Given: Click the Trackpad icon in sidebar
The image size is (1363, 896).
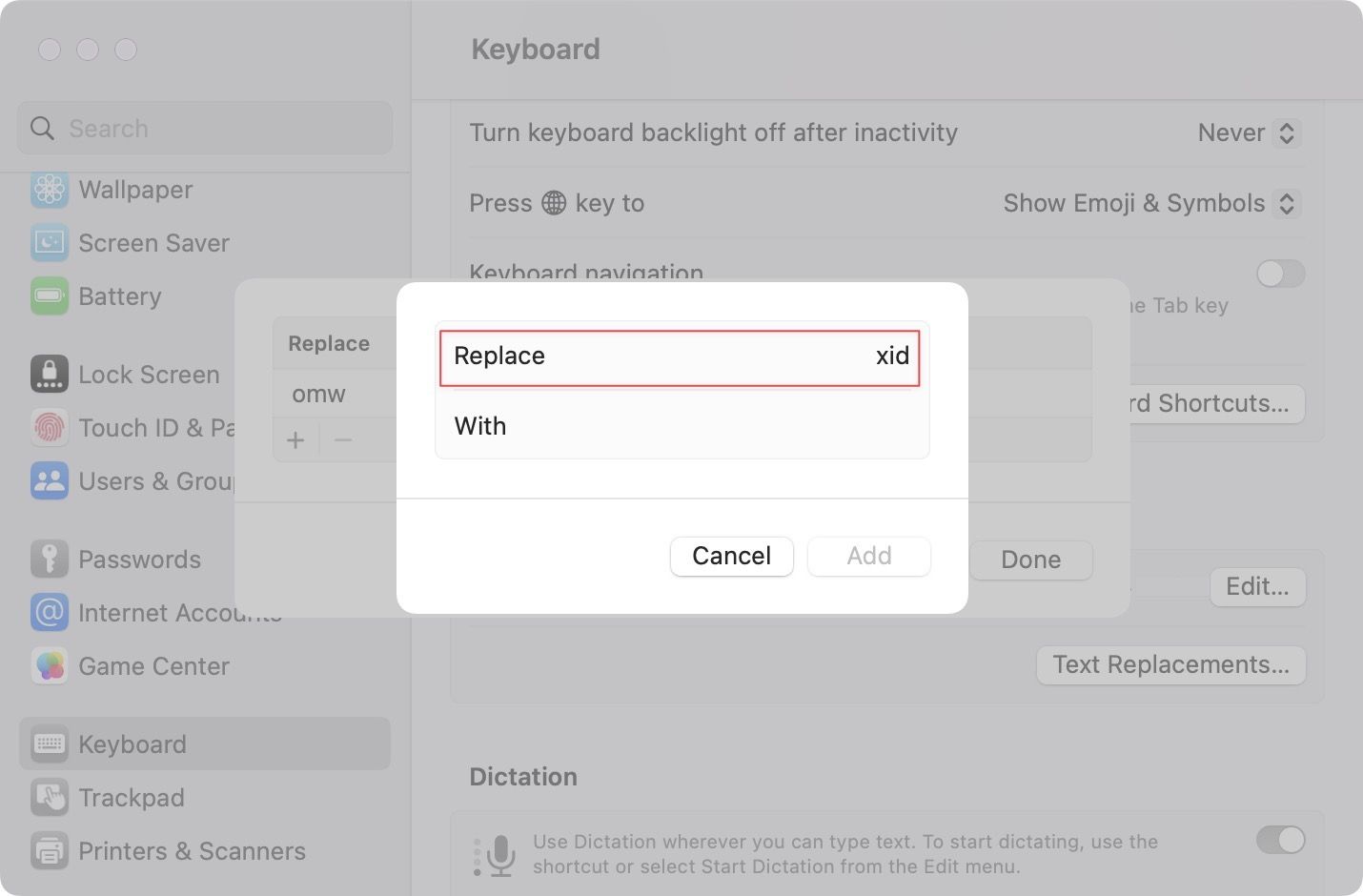Looking at the screenshot, I should (50, 798).
